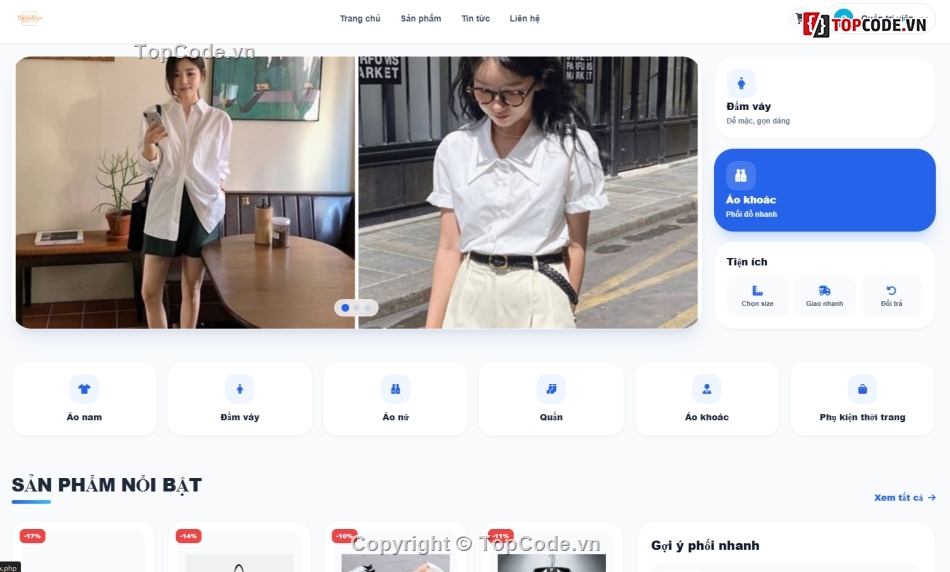Screen dimensions: 950x572
Task: Click the left banner image of woman with phone
Action: [185, 192]
